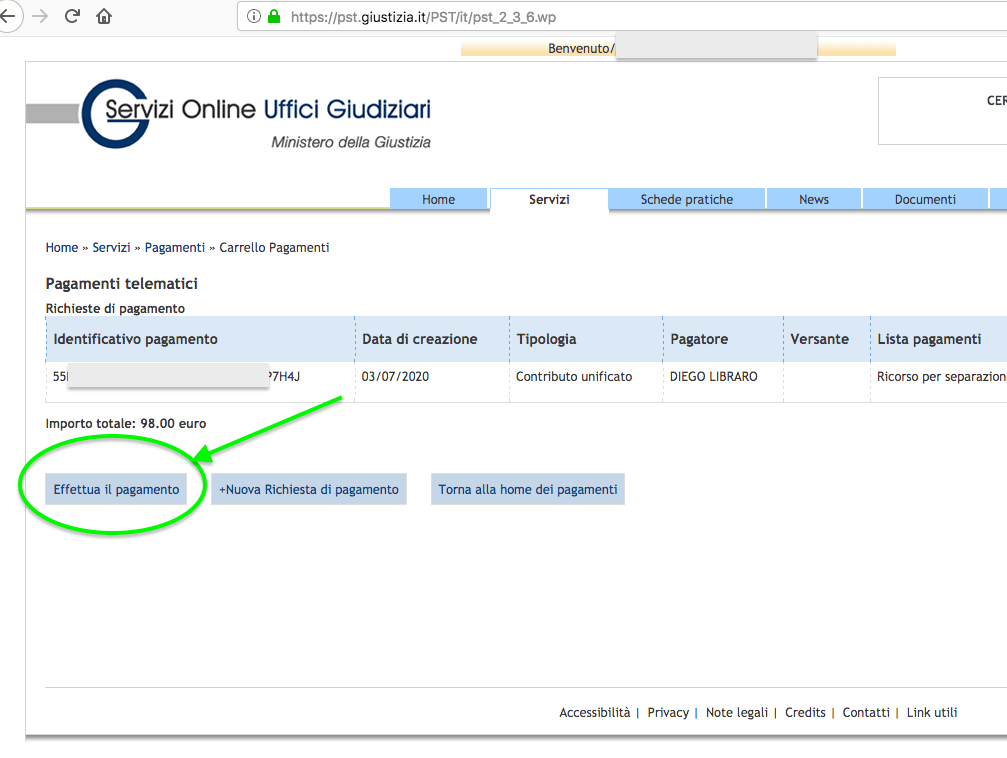Screen dimensions: 1007x758
Task: Open the Link utili footer link
Action: (x=932, y=712)
